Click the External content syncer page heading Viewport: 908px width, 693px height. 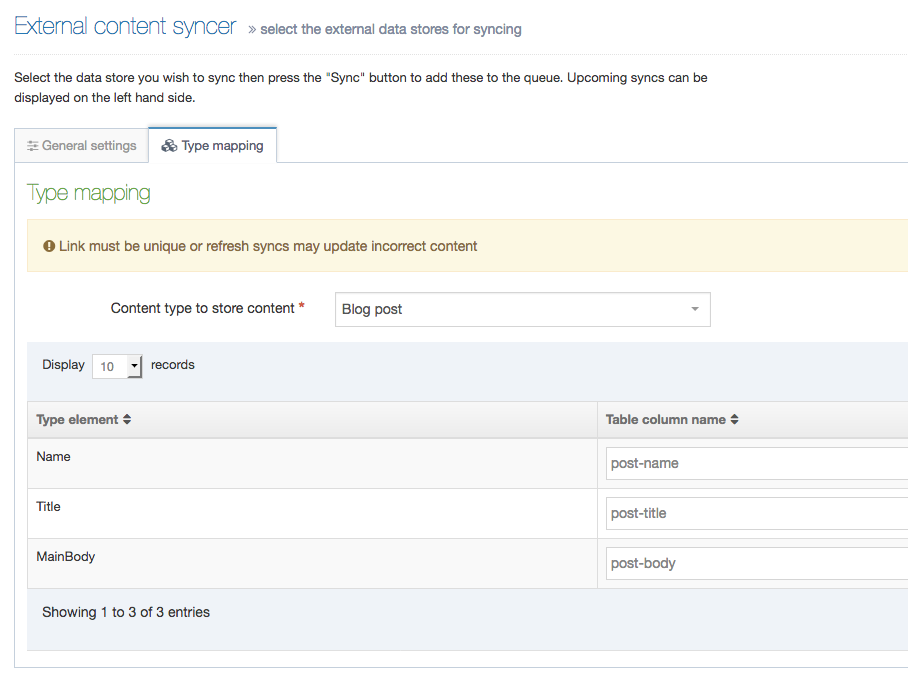tap(125, 27)
